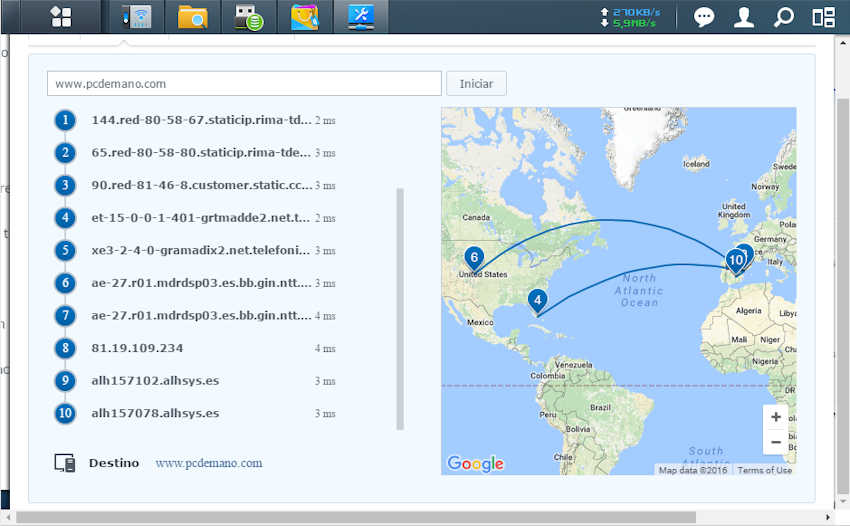The image size is (850, 526).
Task: Click the Destino device icon
Action: [65, 463]
